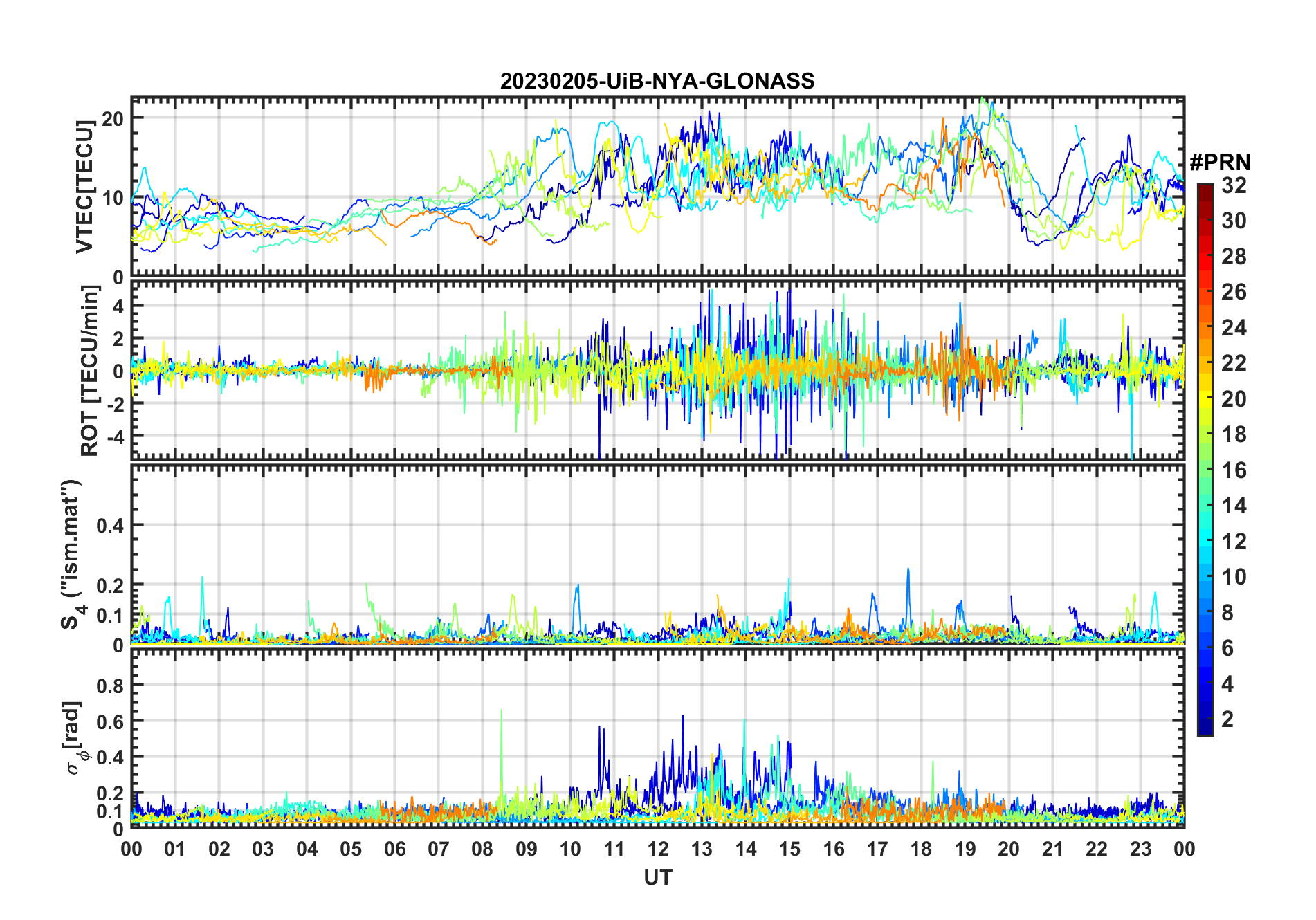
Task: Select x-axis hour label "15"
Action: [789, 849]
